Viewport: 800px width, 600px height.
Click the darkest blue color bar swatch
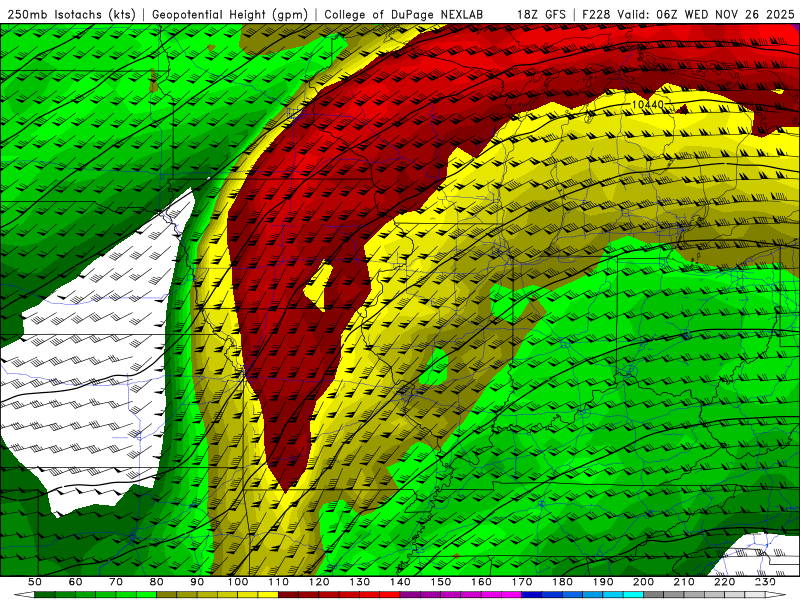[x=532, y=595]
